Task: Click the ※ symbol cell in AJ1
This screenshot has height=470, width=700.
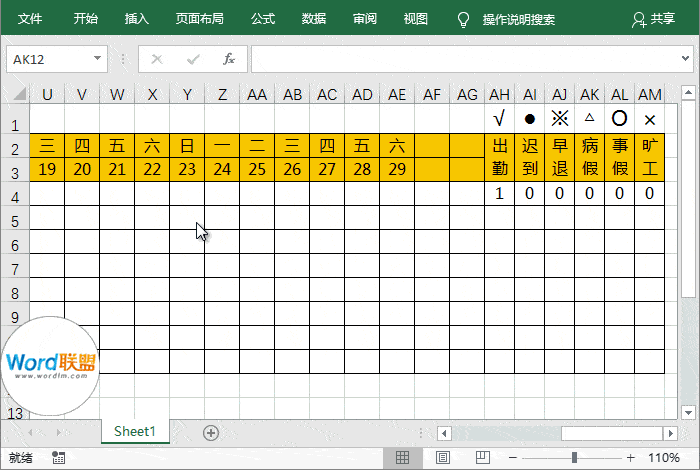Action: [559, 119]
